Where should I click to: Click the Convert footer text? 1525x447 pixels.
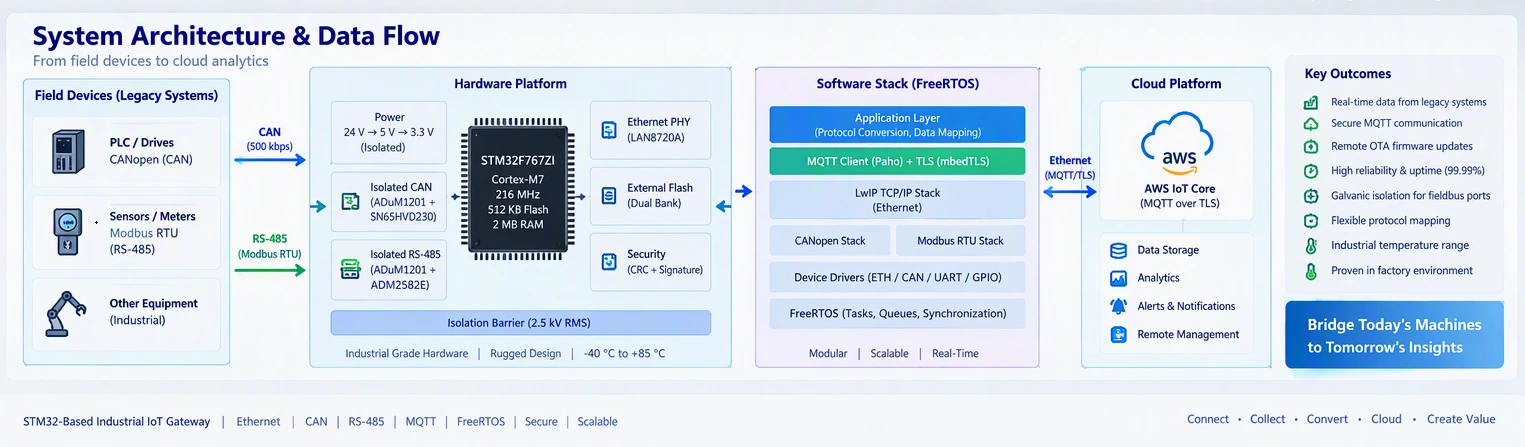[1328, 419]
